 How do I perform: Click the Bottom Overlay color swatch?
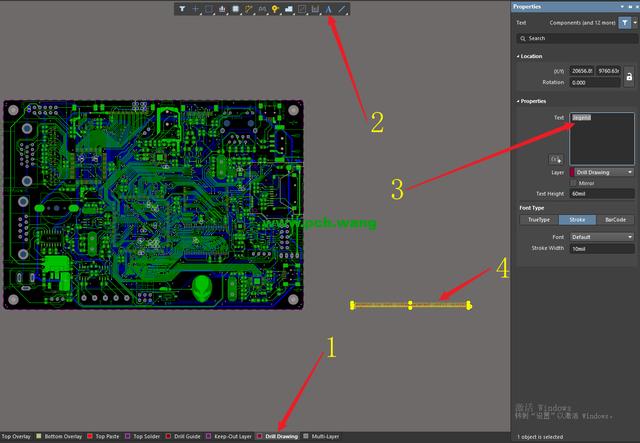click(39, 436)
